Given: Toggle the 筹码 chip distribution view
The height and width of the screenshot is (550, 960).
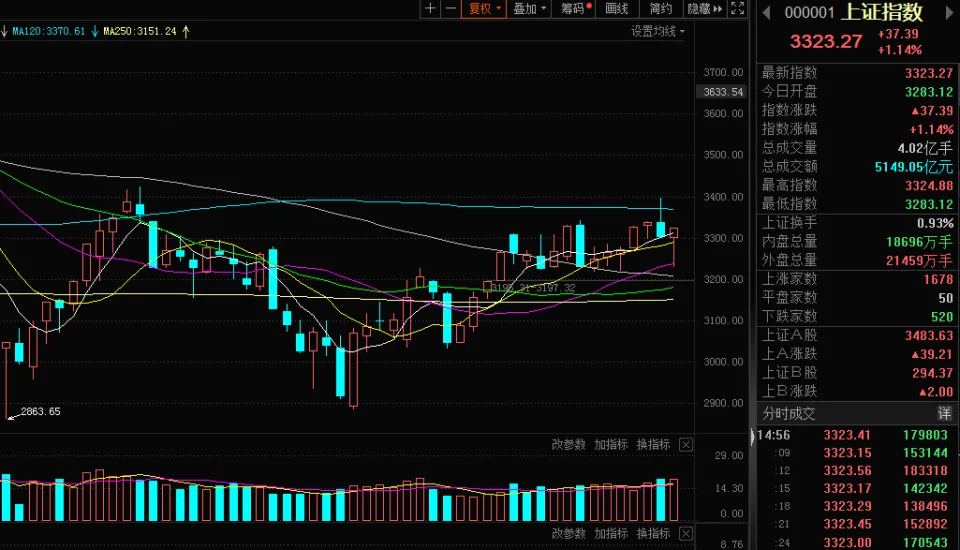Looking at the screenshot, I should pos(575,9).
